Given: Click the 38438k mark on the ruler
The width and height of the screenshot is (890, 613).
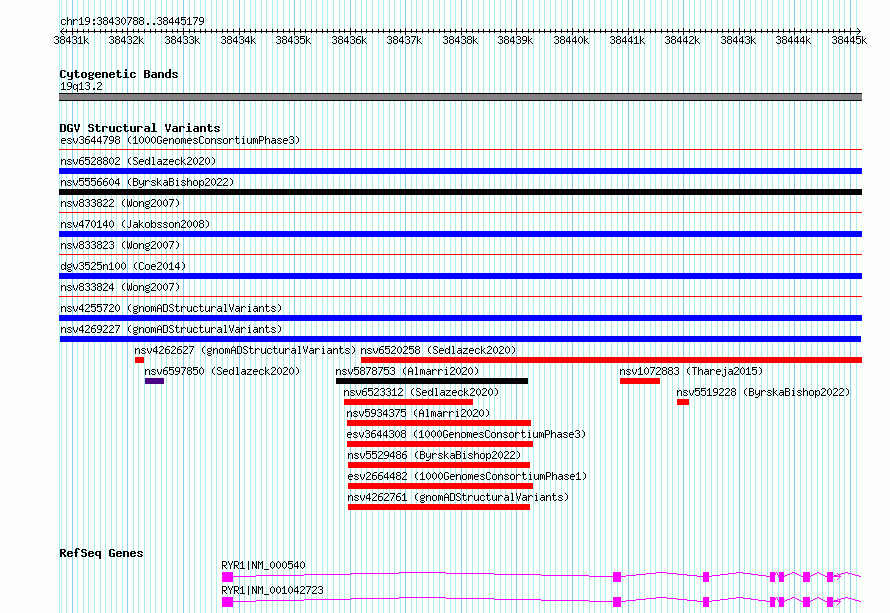Looking at the screenshot, I should coord(460,40).
